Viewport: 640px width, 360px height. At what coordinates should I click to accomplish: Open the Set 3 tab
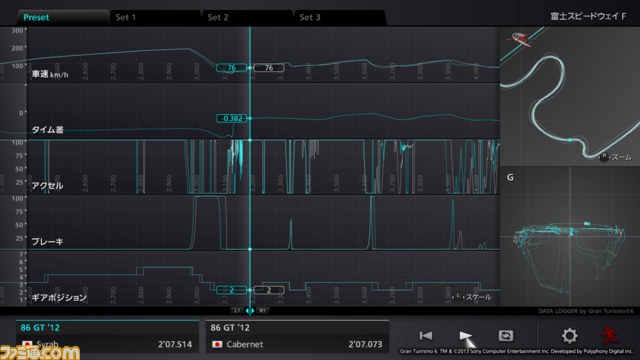pos(340,18)
